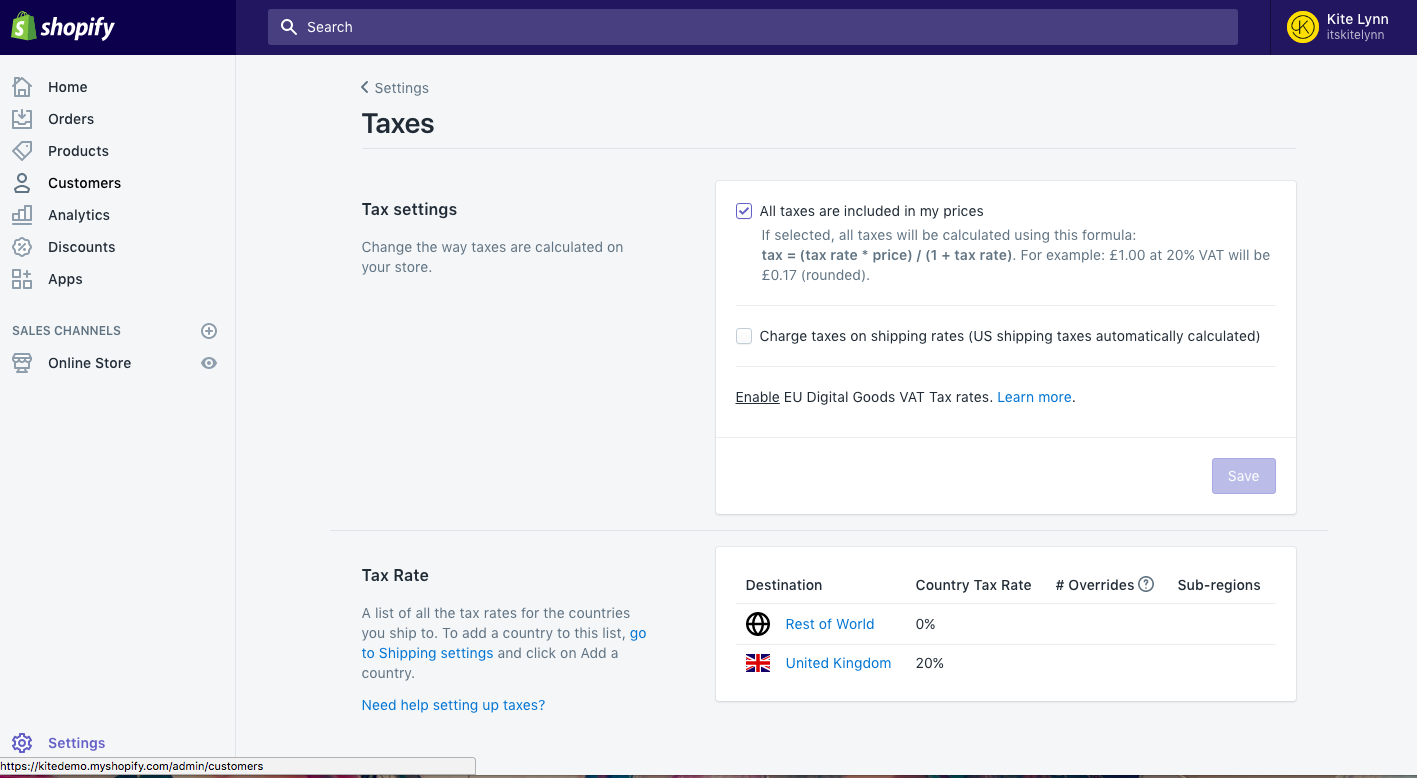Select the Orders icon
Image resolution: width=1417 pixels, height=778 pixels.
pyautogui.click(x=22, y=119)
